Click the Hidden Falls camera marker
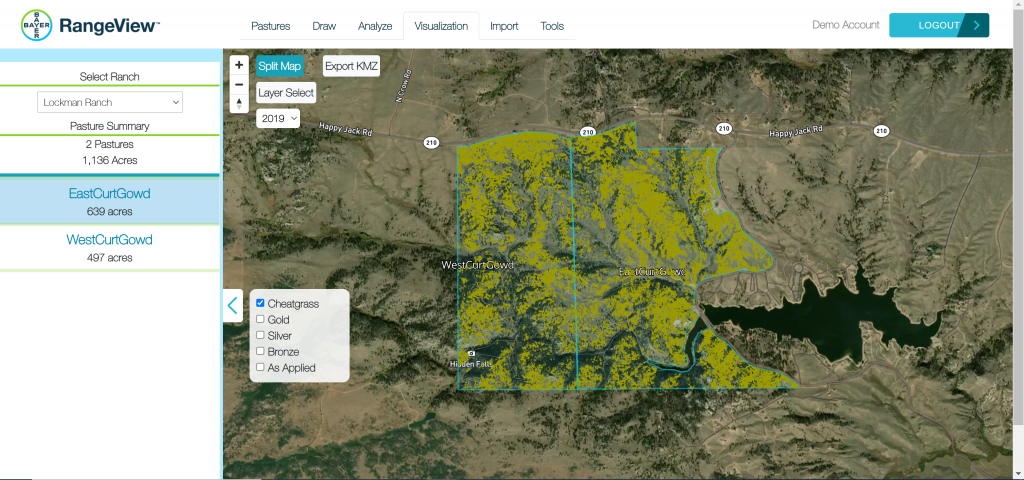The height and width of the screenshot is (480, 1024). coord(472,353)
